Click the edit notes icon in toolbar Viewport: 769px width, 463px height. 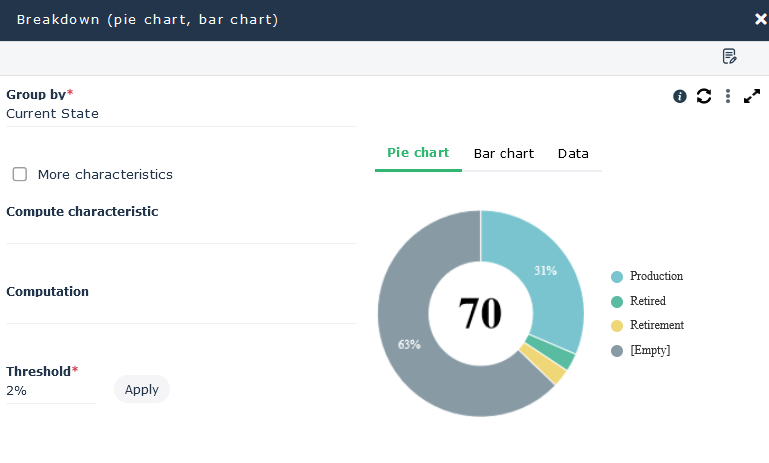pyautogui.click(x=729, y=56)
